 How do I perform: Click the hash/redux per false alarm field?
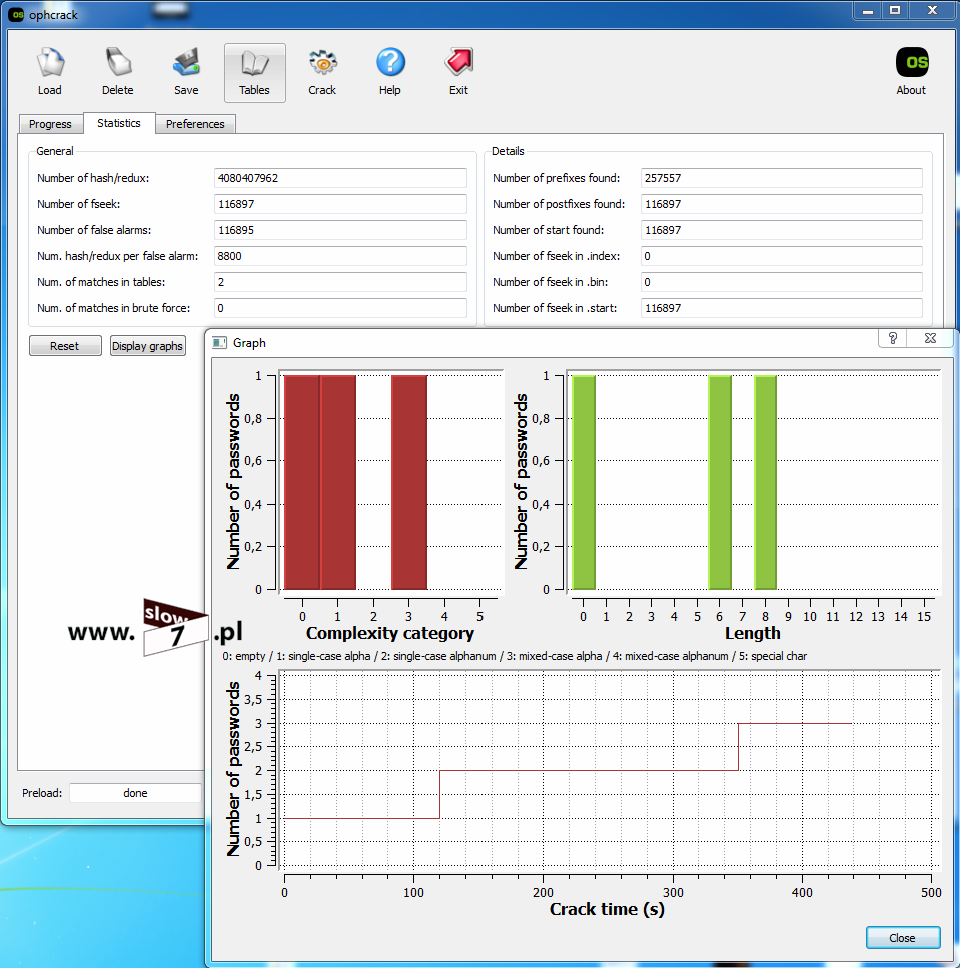point(340,256)
